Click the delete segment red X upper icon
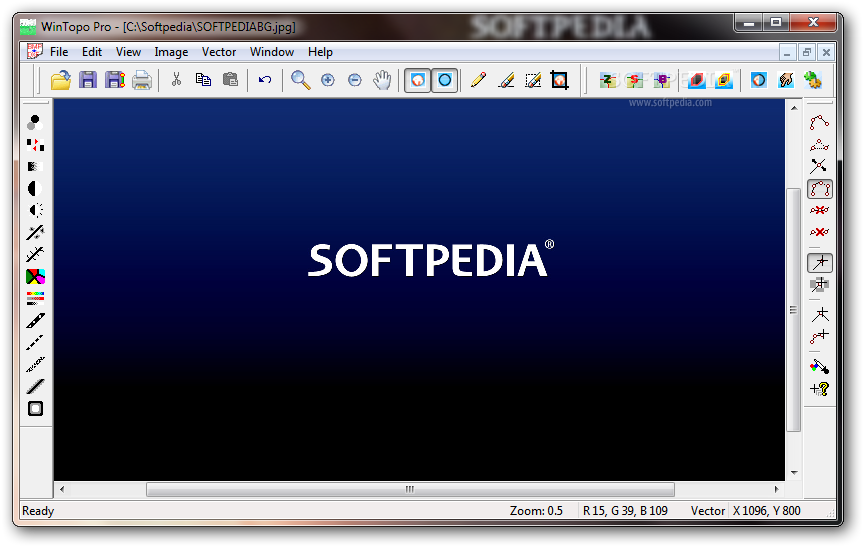Image resolution: width=864 pixels, height=547 pixels. [819, 210]
